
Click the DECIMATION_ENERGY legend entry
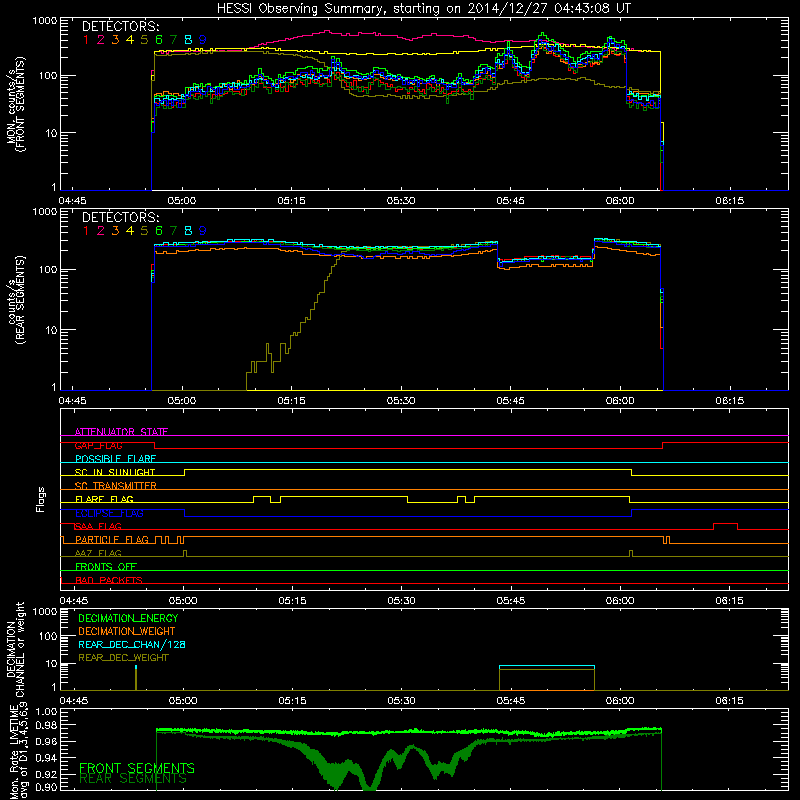[x=128, y=618]
